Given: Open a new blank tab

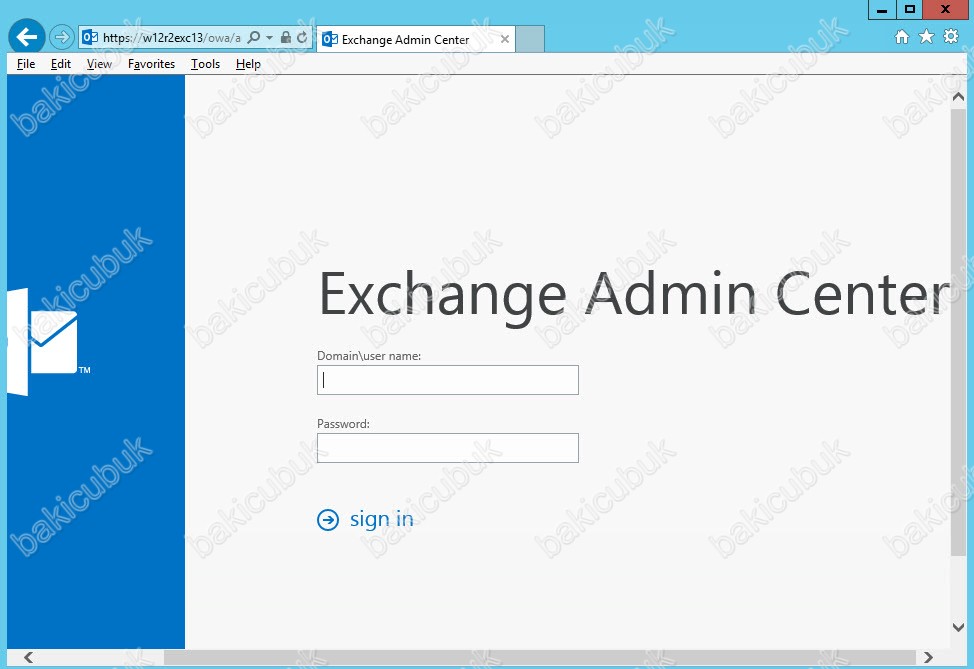Looking at the screenshot, I should [x=530, y=39].
